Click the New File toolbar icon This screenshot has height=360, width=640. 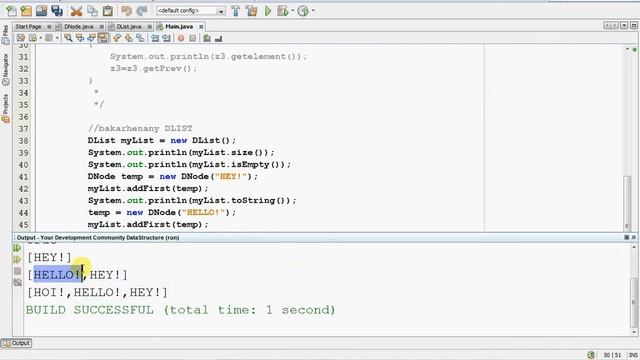coord(11,11)
